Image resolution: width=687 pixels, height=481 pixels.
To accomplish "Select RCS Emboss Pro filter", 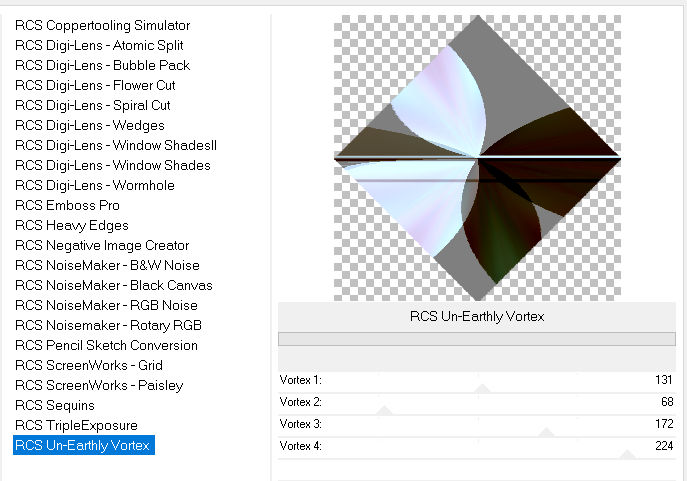I will click(67, 205).
